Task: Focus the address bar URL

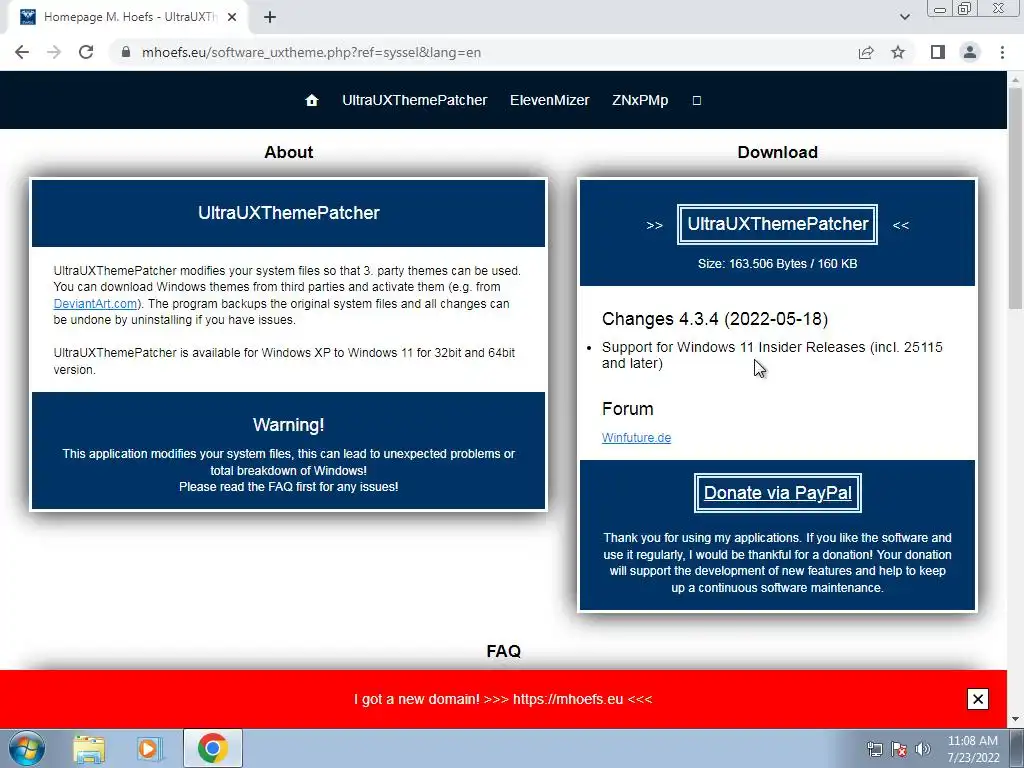Action: (312, 52)
